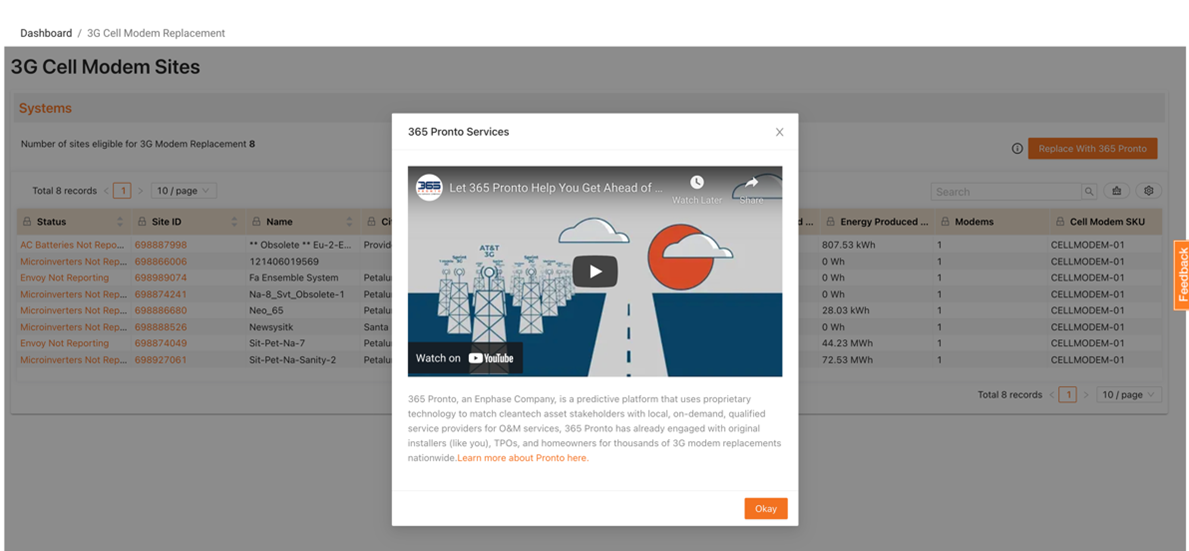Image resolution: width=1189 pixels, height=551 pixels.
Task: Click AC Batteries Not Reporting status link
Action: coord(73,245)
